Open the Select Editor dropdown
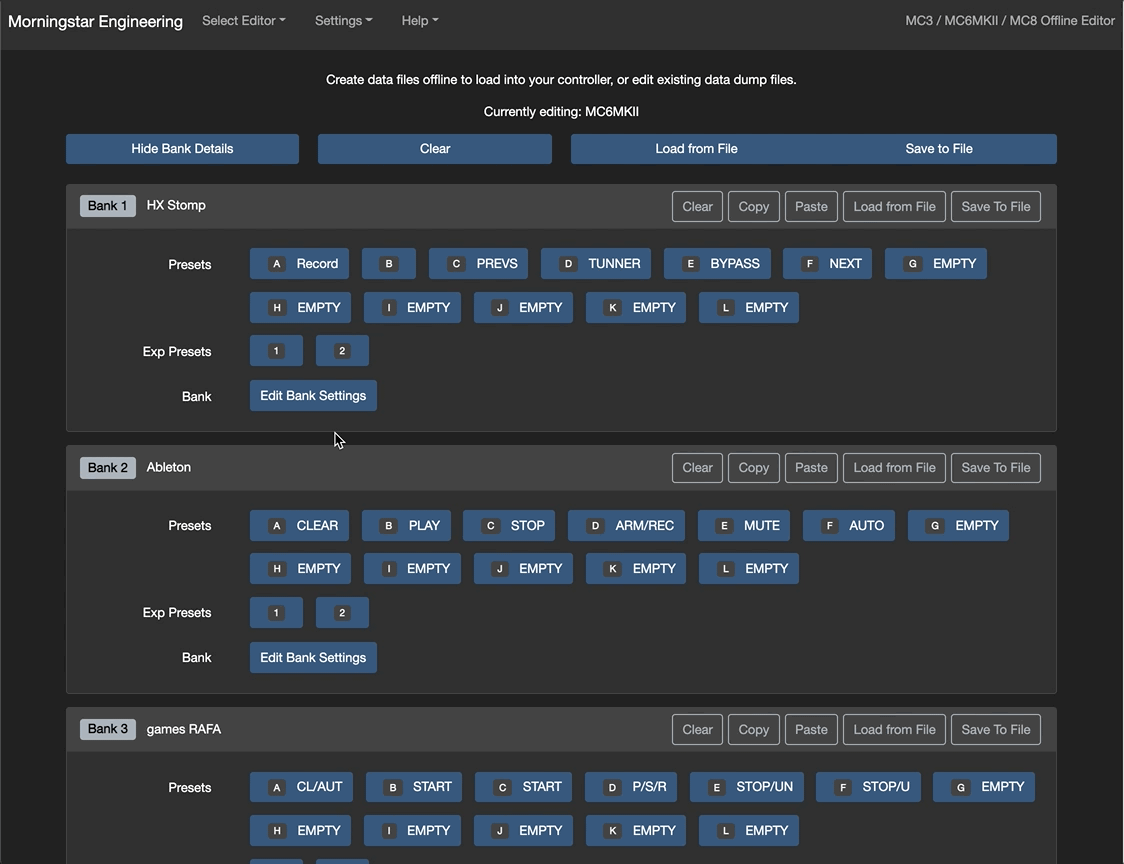The height and width of the screenshot is (864, 1124). pyautogui.click(x=243, y=20)
